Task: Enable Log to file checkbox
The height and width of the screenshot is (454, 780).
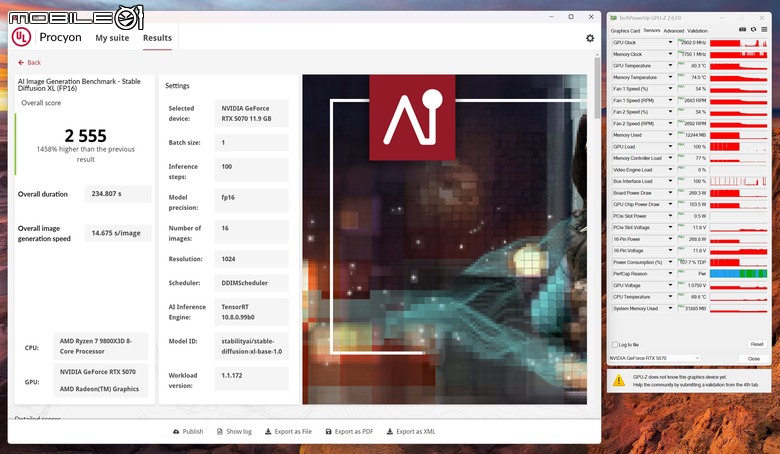Action: pos(615,345)
